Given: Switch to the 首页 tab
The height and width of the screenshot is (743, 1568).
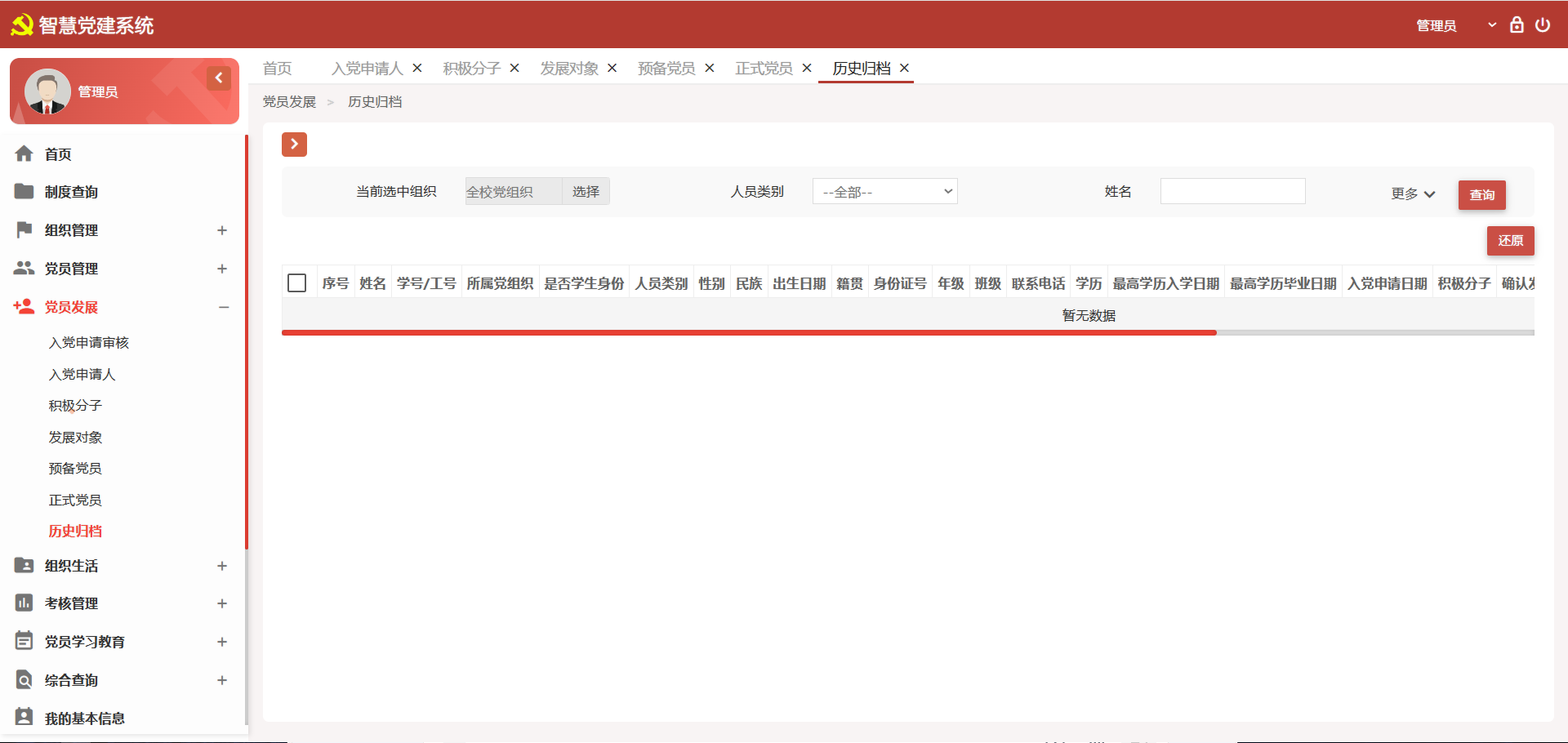Looking at the screenshot, I should (278, 69).
